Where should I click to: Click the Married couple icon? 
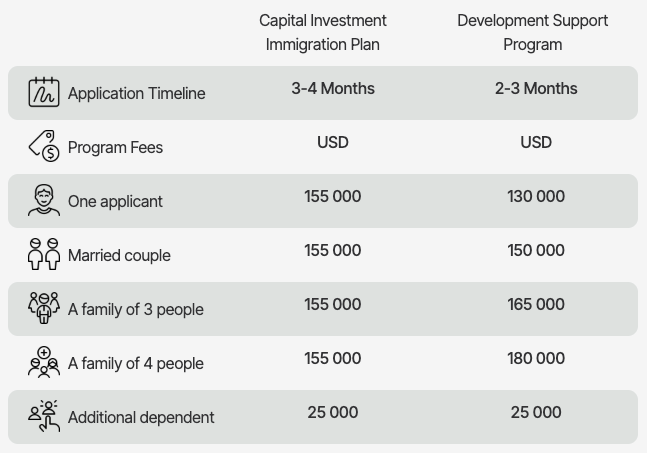(x=44, y=254)
